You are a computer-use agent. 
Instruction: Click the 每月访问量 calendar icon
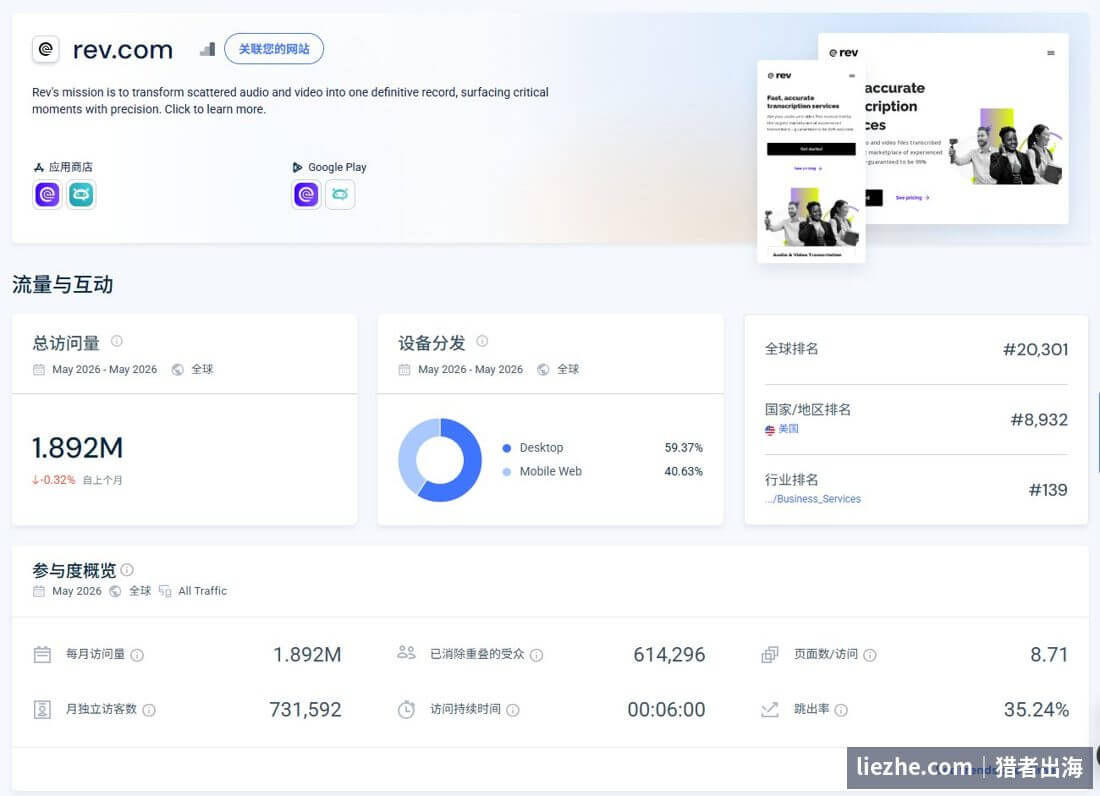tap(42, 654)
